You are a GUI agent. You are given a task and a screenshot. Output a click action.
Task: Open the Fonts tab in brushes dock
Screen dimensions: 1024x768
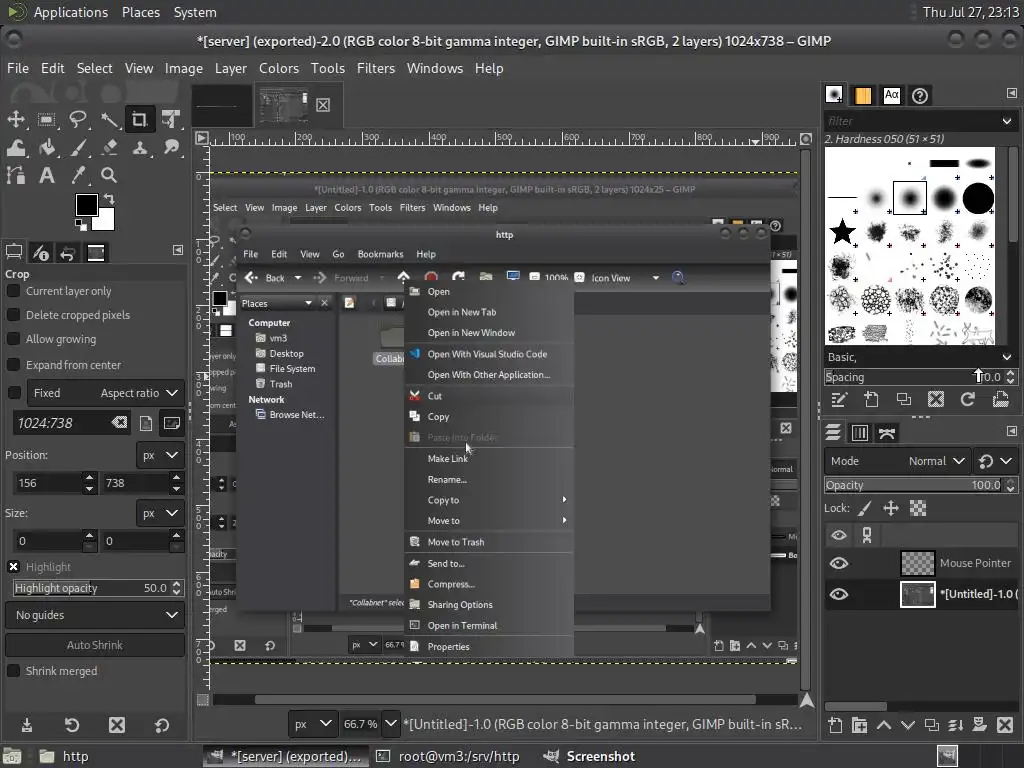891,95
